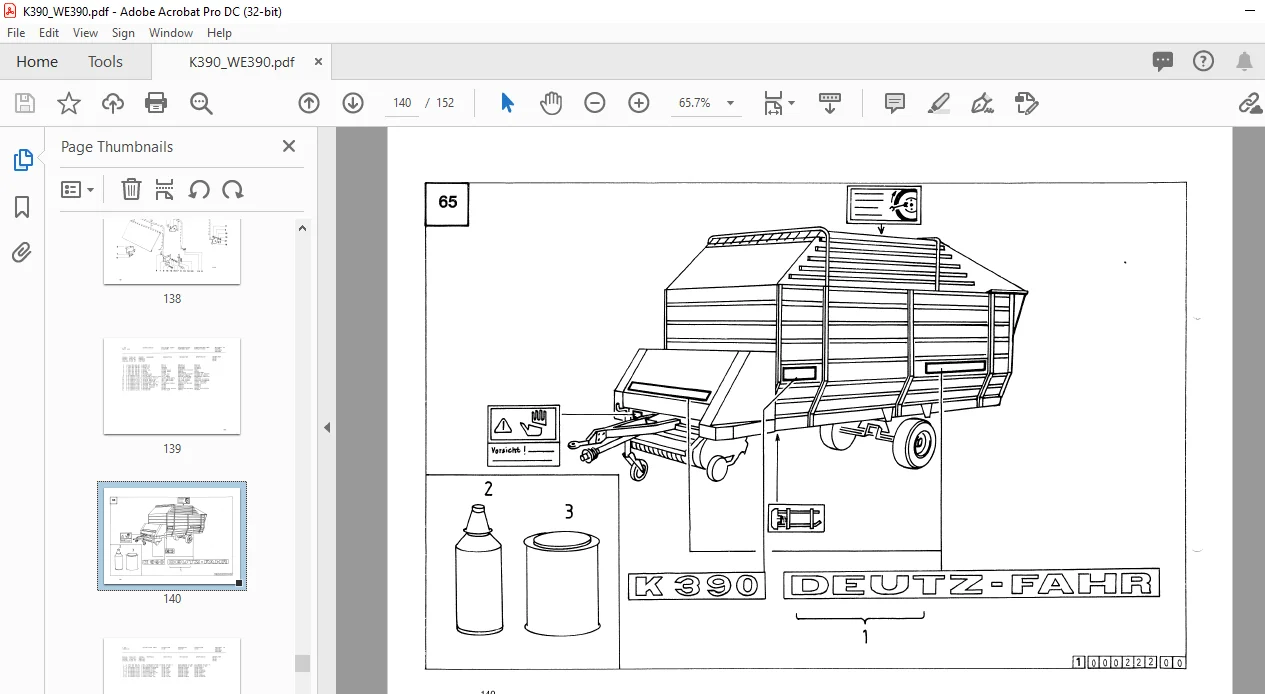This screenshot has height=694, width=1265.
Task: Open the File menu
Action: point(16,33)
